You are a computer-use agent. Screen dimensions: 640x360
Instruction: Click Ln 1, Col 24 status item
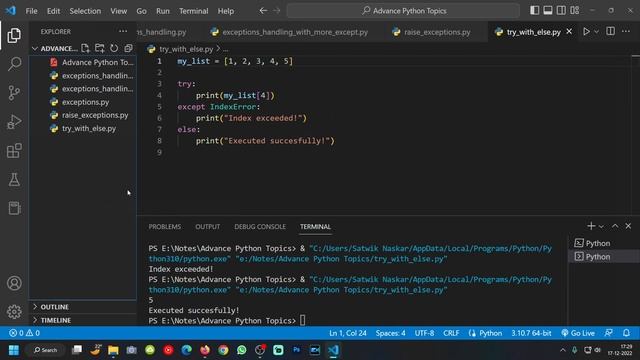point(348,333)
